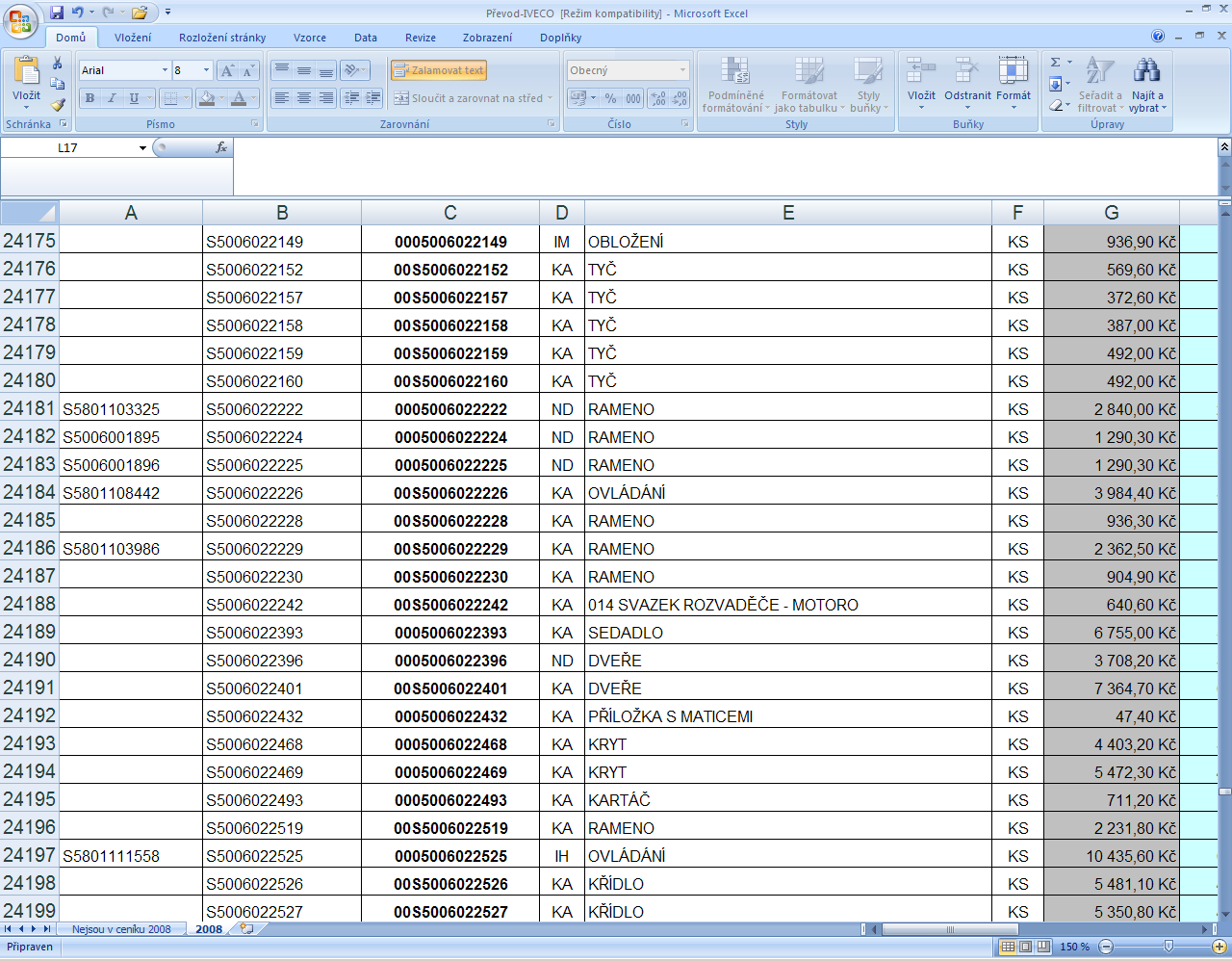Activate the Format Painter brush

pyautogui.click(x=58, y=104)
